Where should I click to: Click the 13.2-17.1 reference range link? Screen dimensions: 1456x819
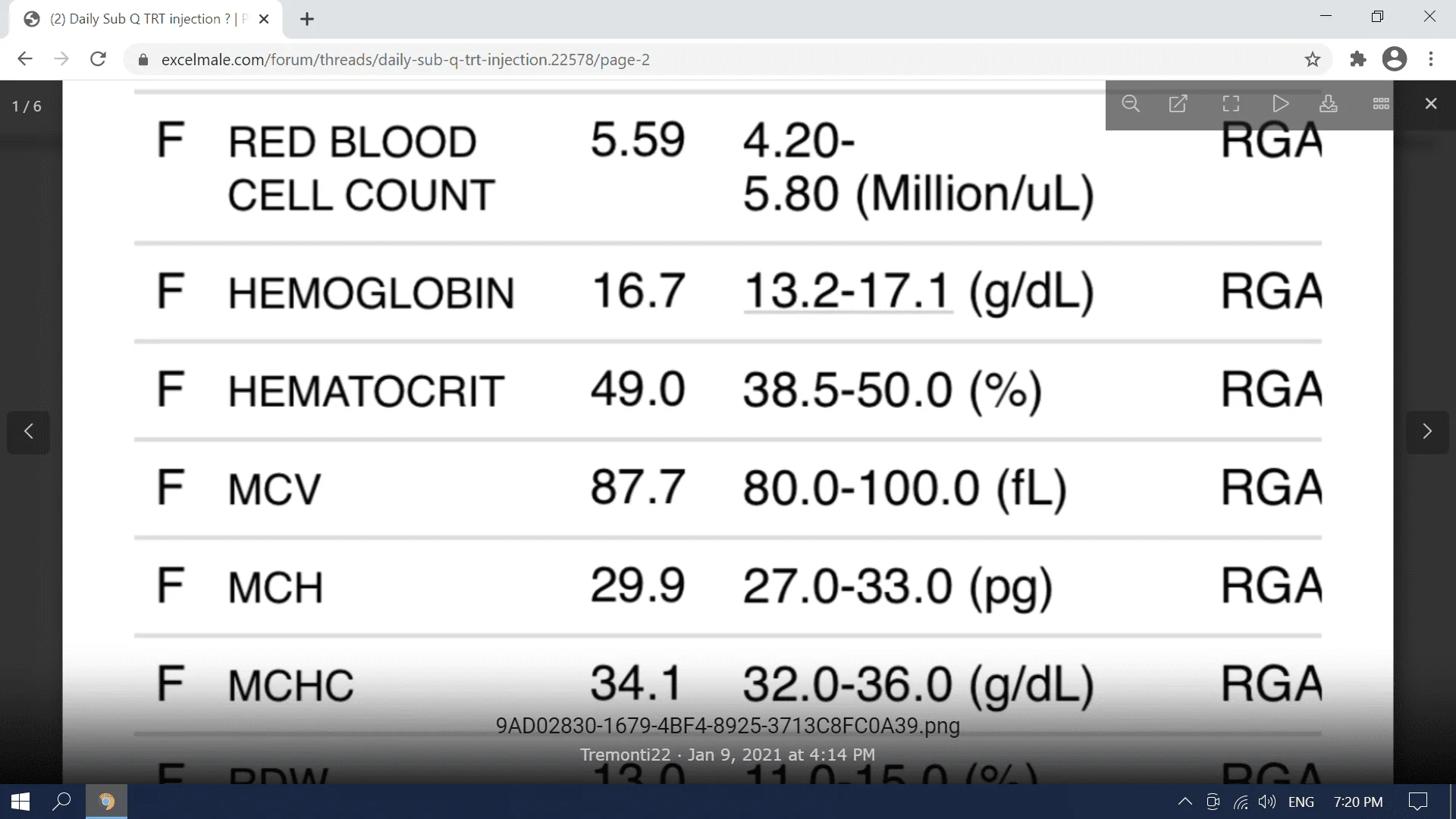click(847, 292)
